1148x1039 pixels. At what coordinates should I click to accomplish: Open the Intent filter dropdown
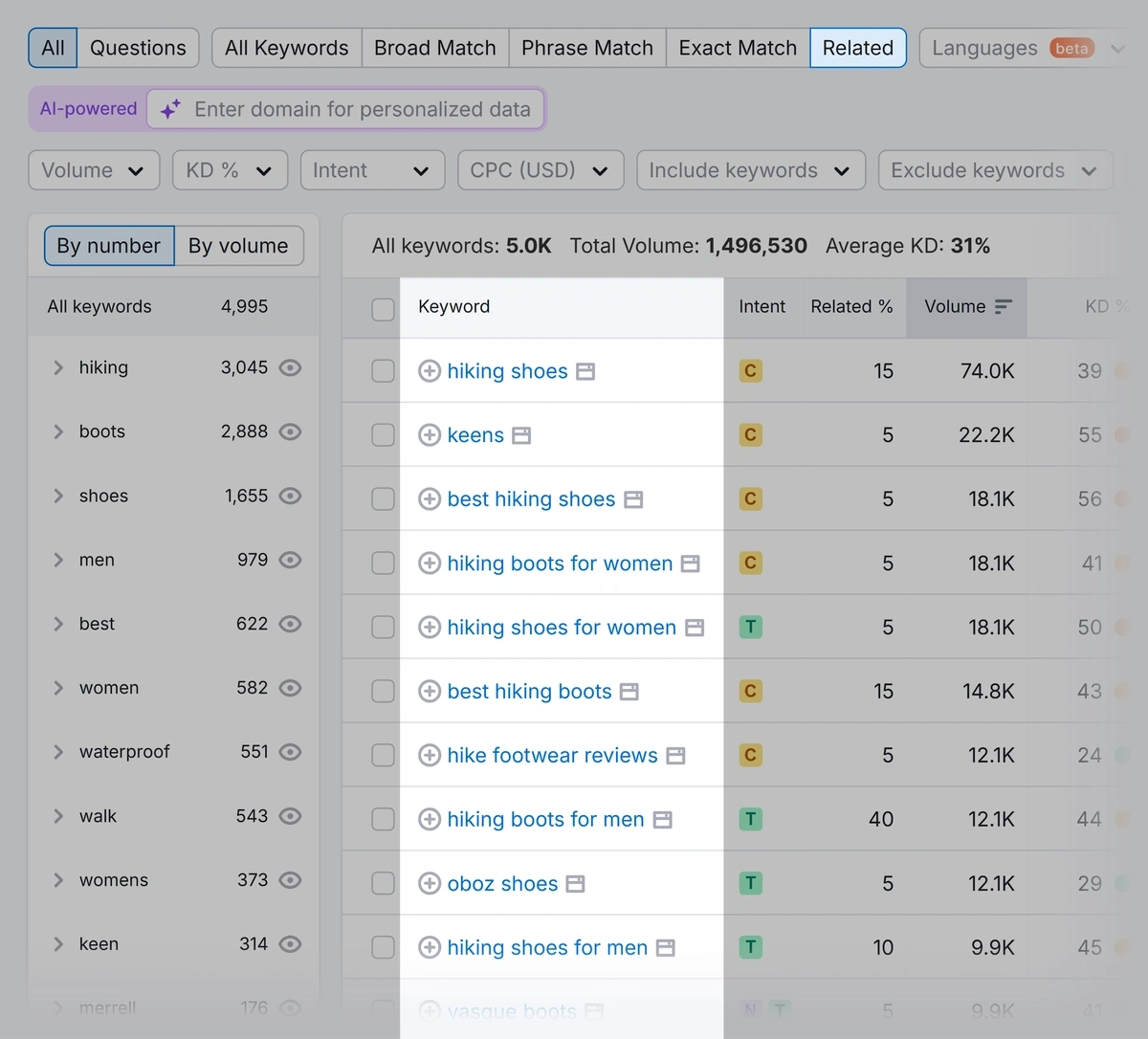(x=372, y=170)
